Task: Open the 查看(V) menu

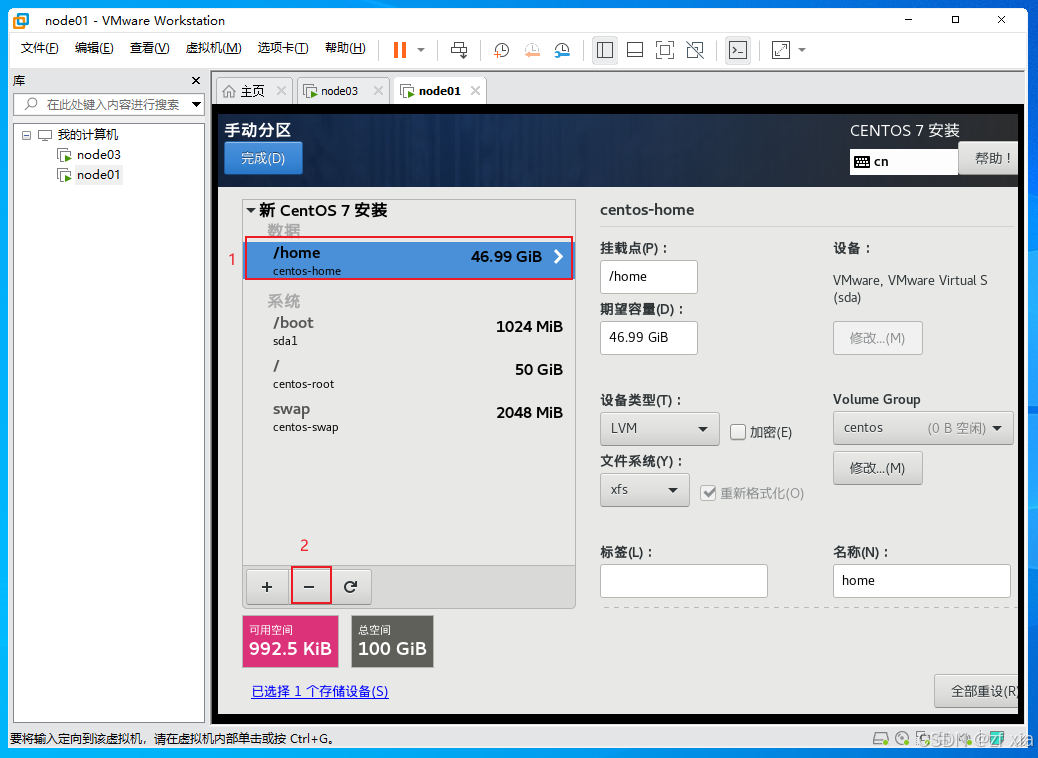Action: click(150, 48)
